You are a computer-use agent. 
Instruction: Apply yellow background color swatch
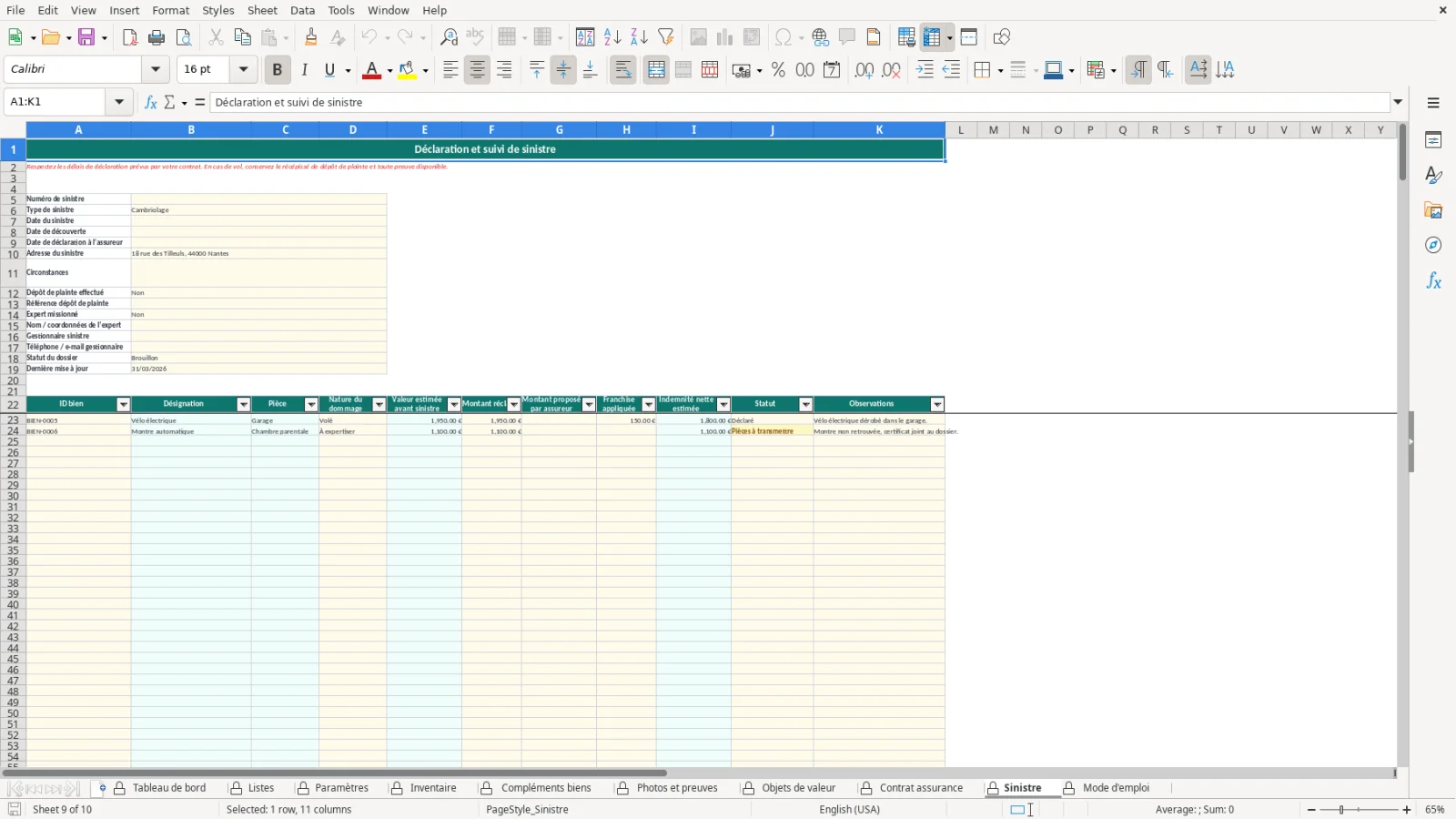coord(407,70)
